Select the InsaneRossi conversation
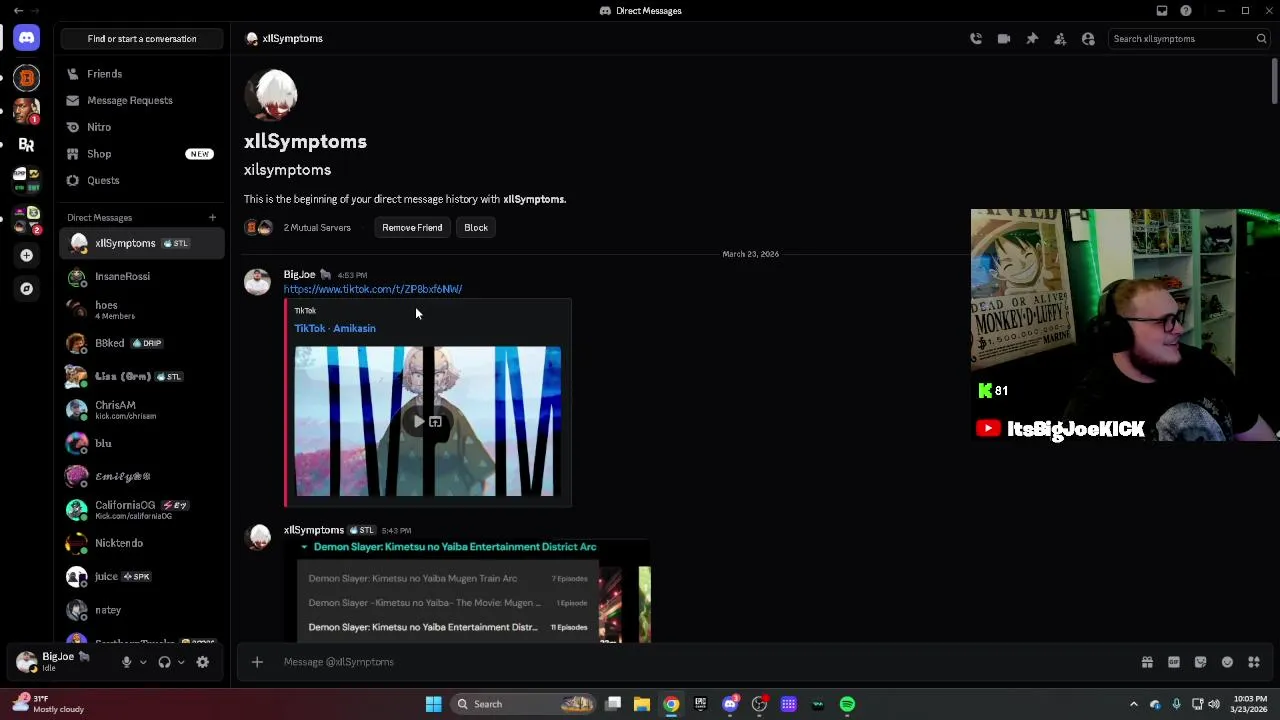Image resolution: width=1280 pixels, height=720 pixels. pos(142,276)
